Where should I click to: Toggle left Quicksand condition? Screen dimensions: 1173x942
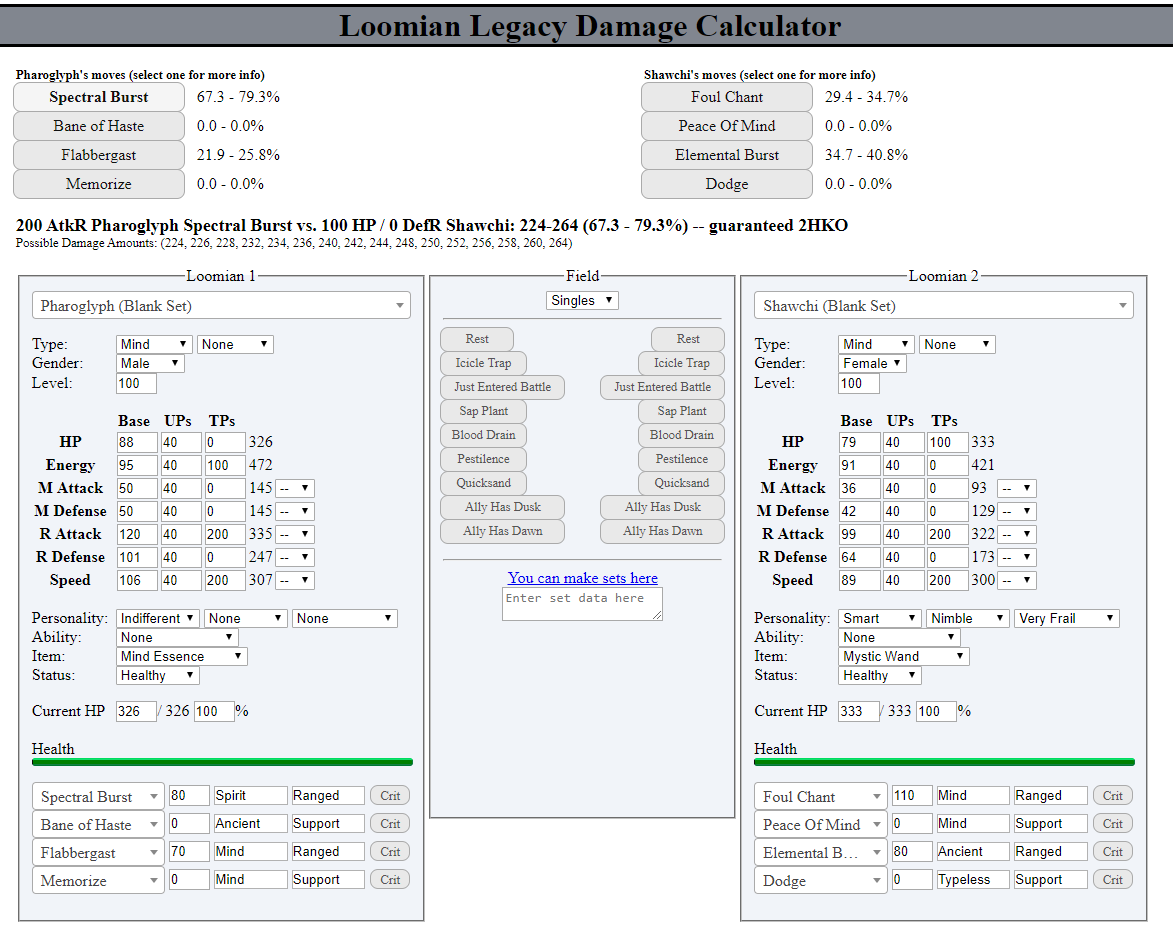click(x=483, y=483)
